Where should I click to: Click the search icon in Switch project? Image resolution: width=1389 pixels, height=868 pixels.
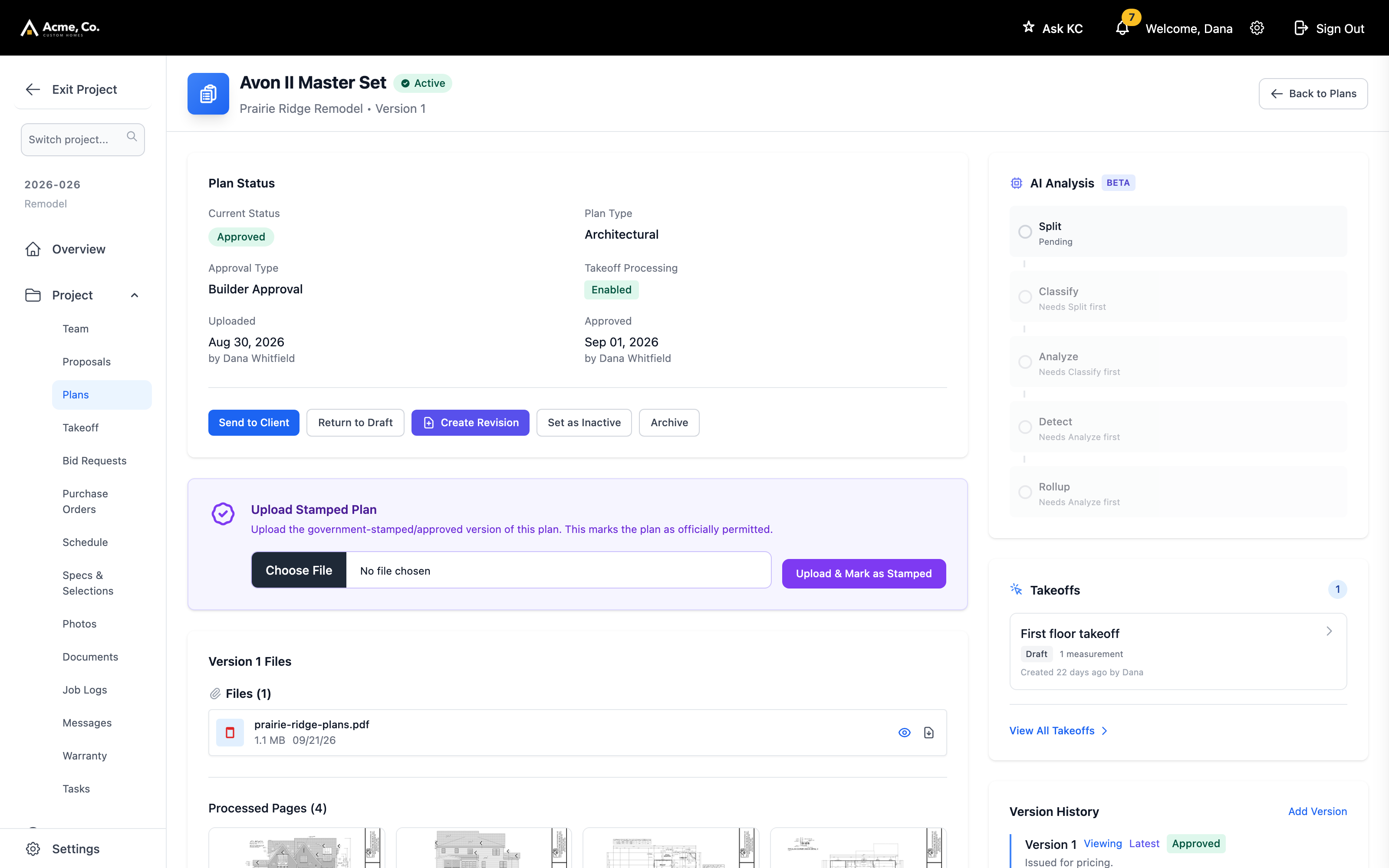tap(132, 137)
